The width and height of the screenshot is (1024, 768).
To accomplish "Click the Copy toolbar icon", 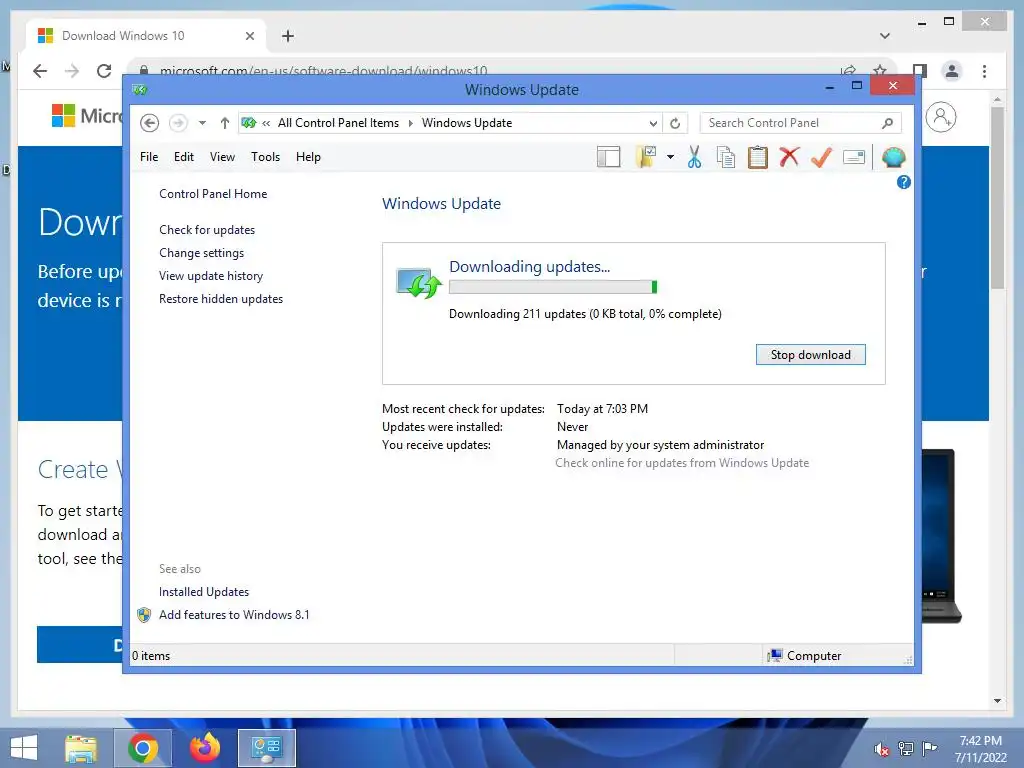I will (726, 157).
